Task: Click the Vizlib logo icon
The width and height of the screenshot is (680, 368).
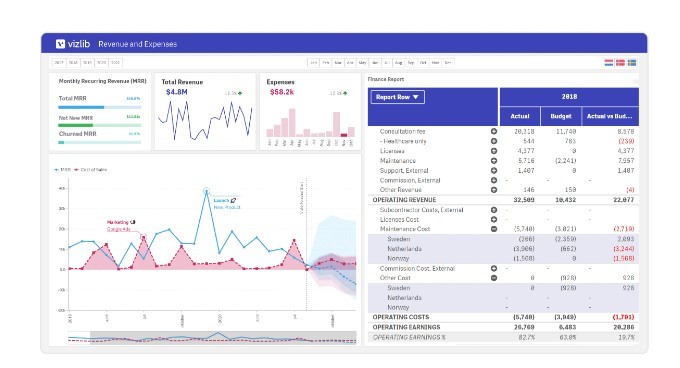Action: pos(60,44)
